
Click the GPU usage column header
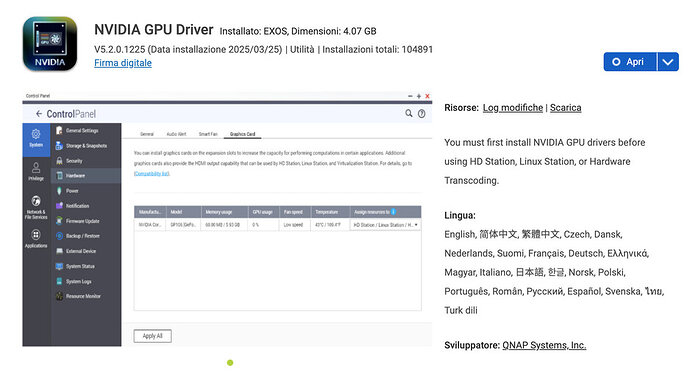coord(264,212)
